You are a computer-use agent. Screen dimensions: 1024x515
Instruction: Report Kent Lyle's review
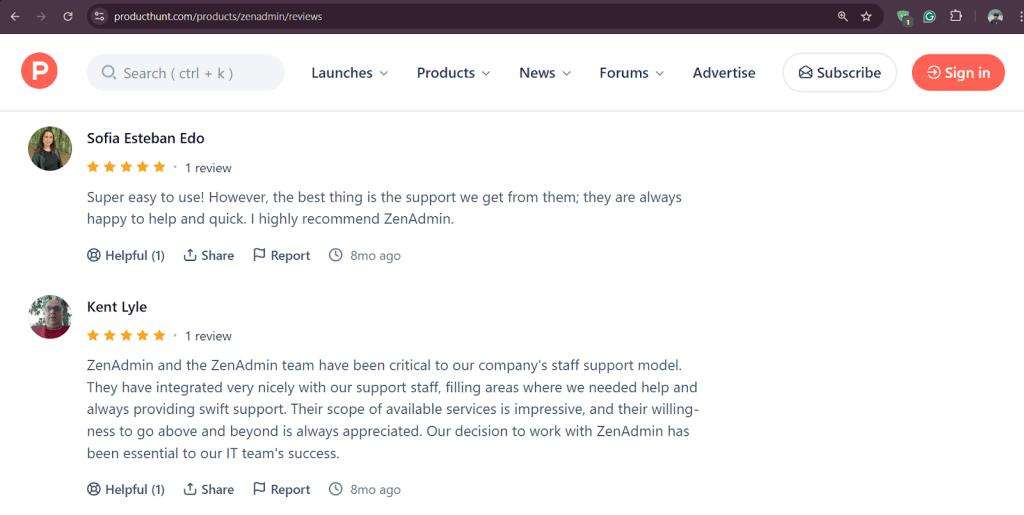click(x=281, y=490)
